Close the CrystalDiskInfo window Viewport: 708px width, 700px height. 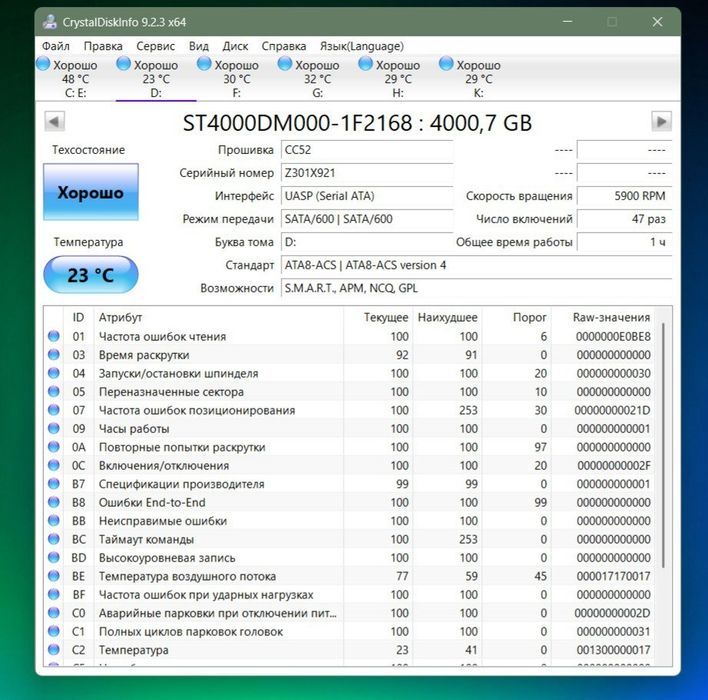(657, 22)
